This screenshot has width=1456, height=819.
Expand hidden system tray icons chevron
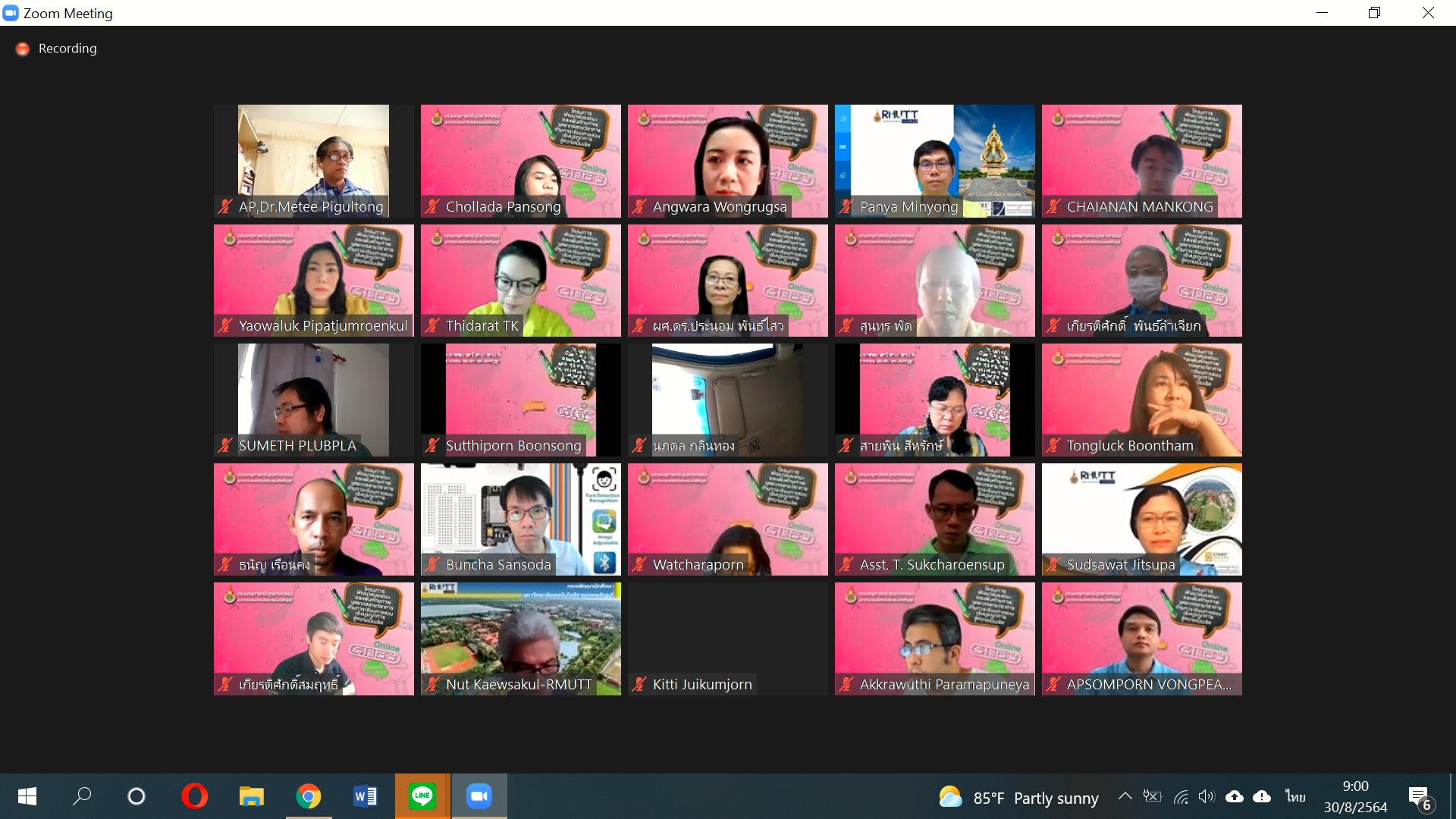[1125, 796]
